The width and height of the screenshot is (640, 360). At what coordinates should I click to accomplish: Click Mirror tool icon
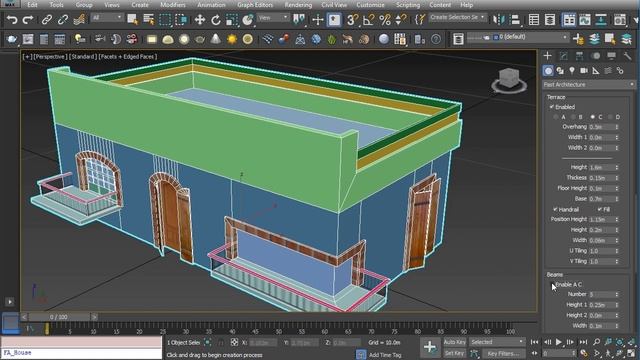click(x=499, y=19)
